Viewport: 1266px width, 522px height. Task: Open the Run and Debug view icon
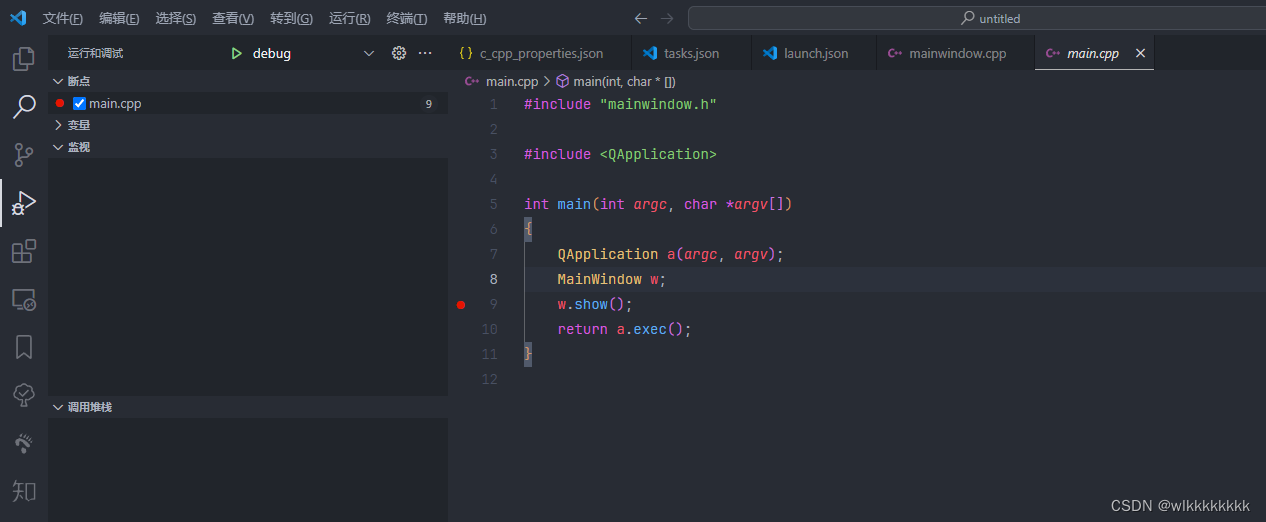tap(23, 203)
